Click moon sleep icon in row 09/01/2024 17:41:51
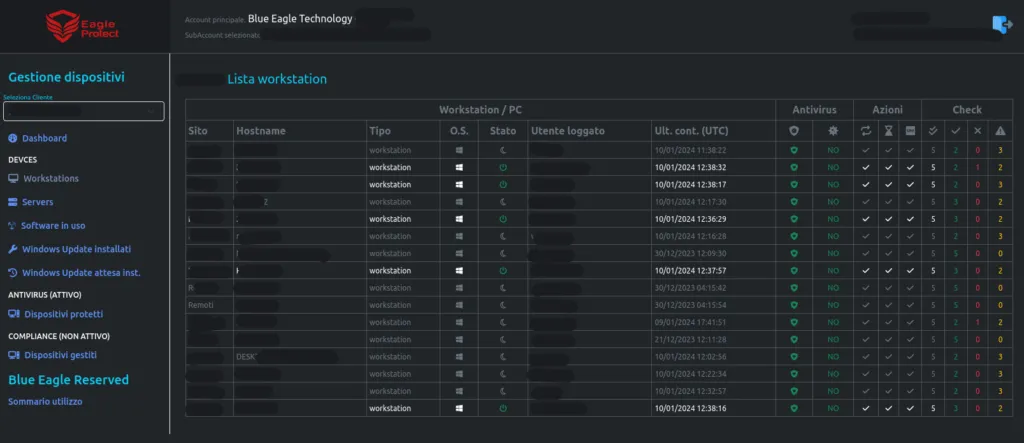Viewport: 1024px width, 443px height. [x=503, y=322]
